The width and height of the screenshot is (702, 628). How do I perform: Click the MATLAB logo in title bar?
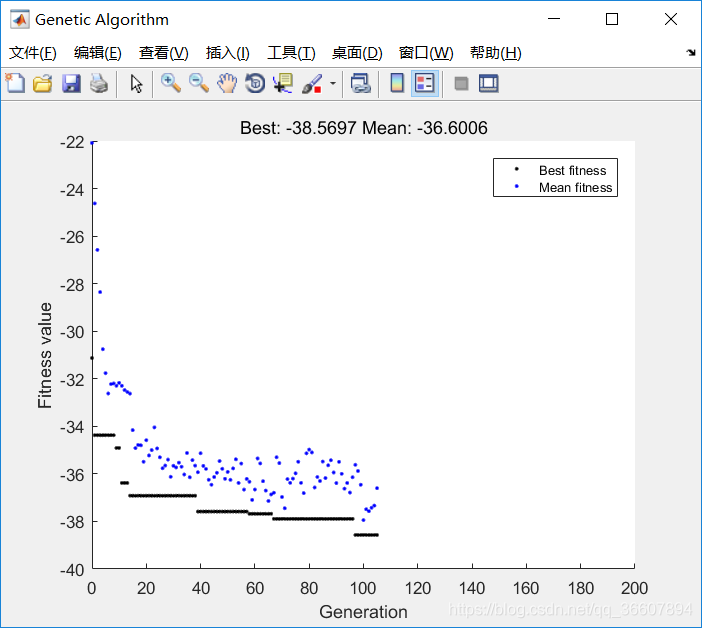coord(20,19)
